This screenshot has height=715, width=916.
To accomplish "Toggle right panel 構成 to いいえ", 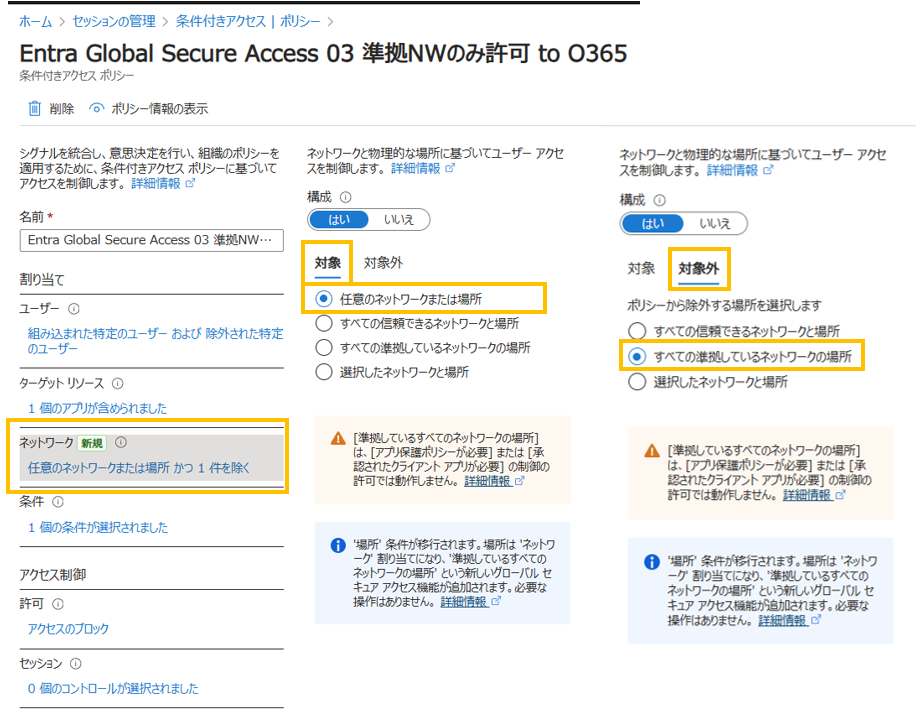I will click(714, 223).
